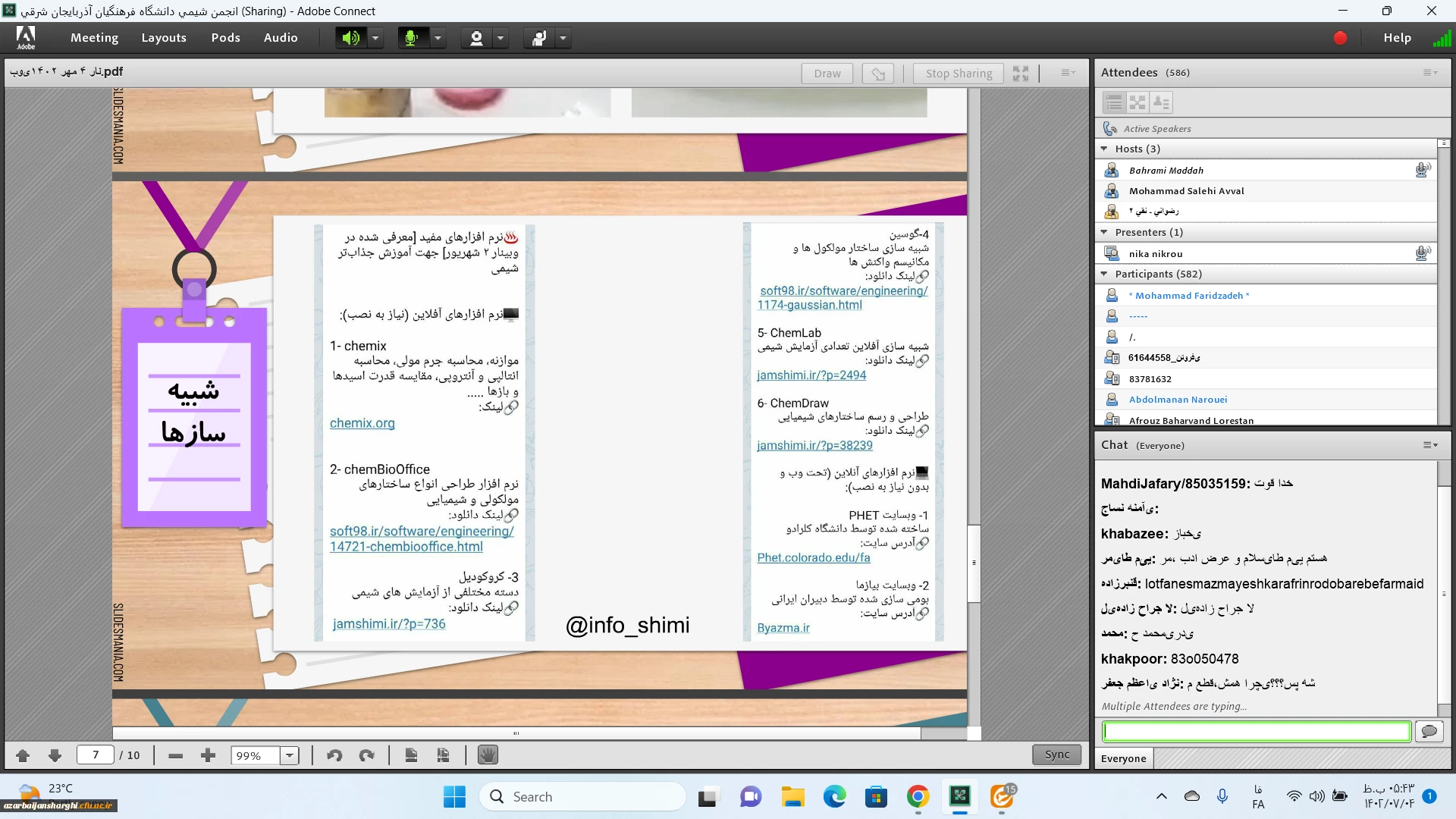
Task: Toggle the webcam icon in top bar
Action: [x=476, y=38]
